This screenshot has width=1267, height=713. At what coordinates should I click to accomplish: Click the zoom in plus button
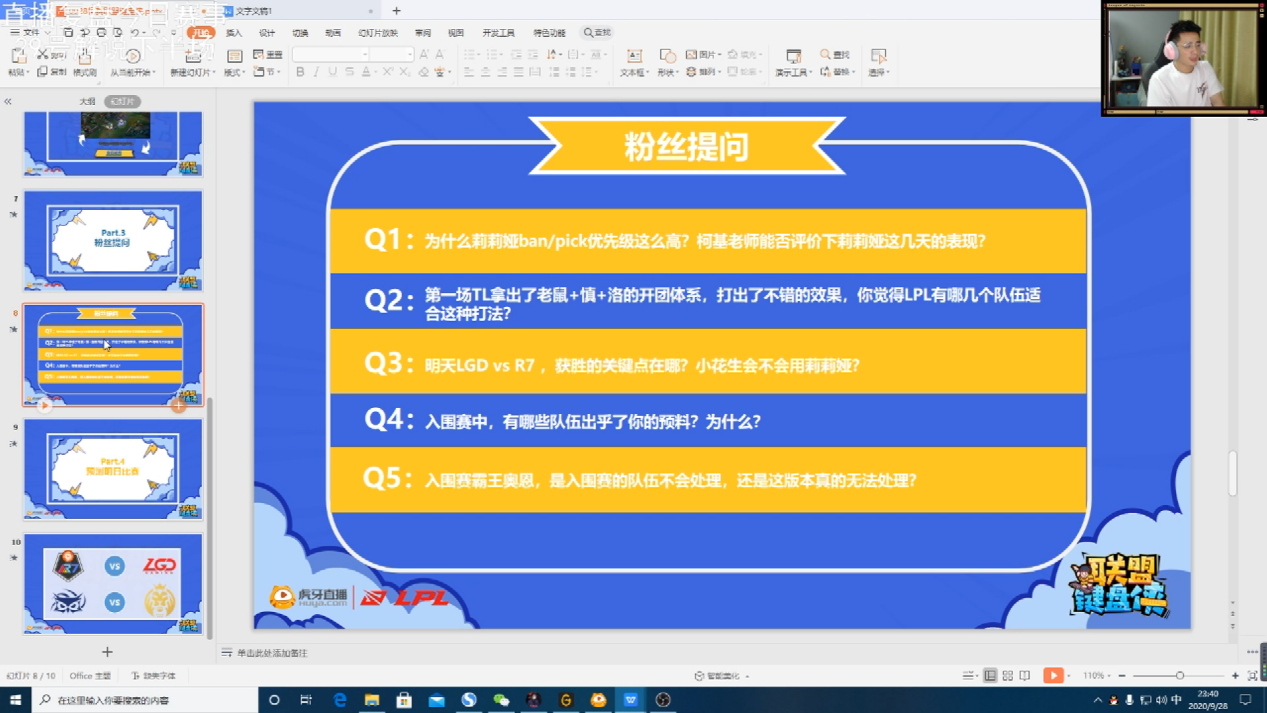tap(1235, 676)
